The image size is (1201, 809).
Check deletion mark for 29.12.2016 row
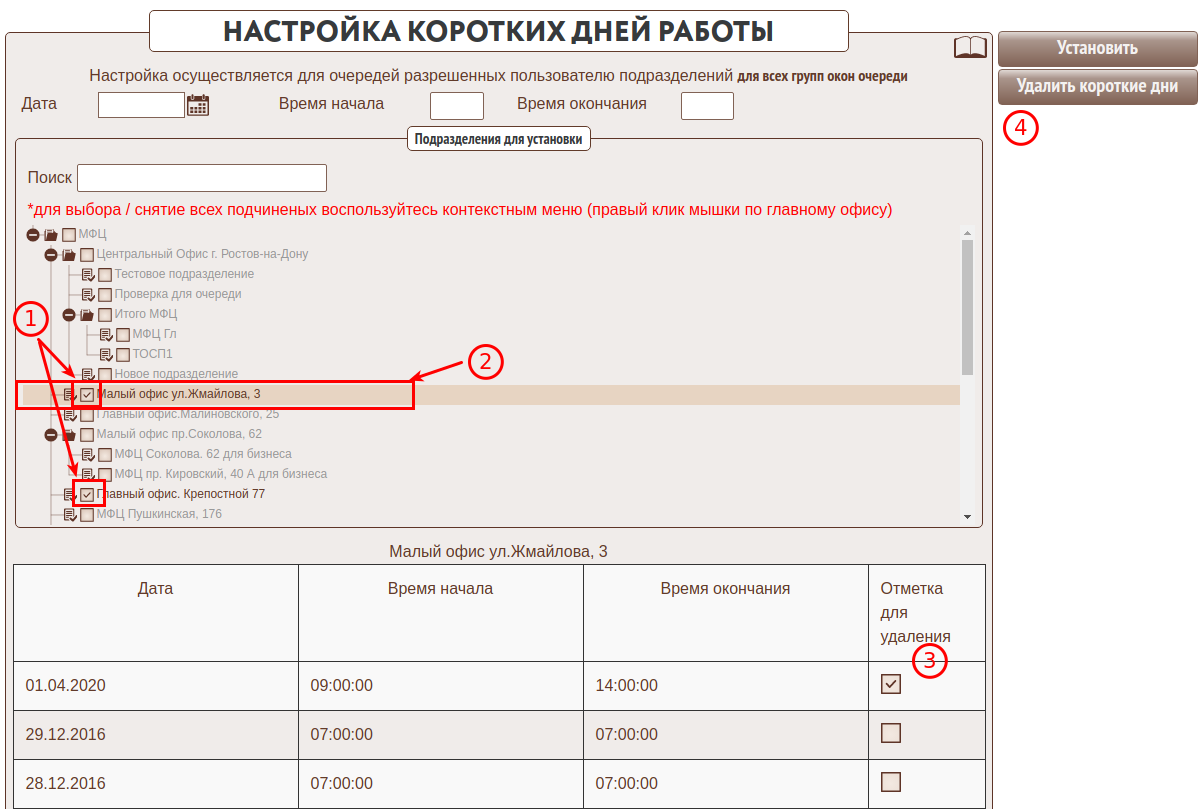click(890, 733)
